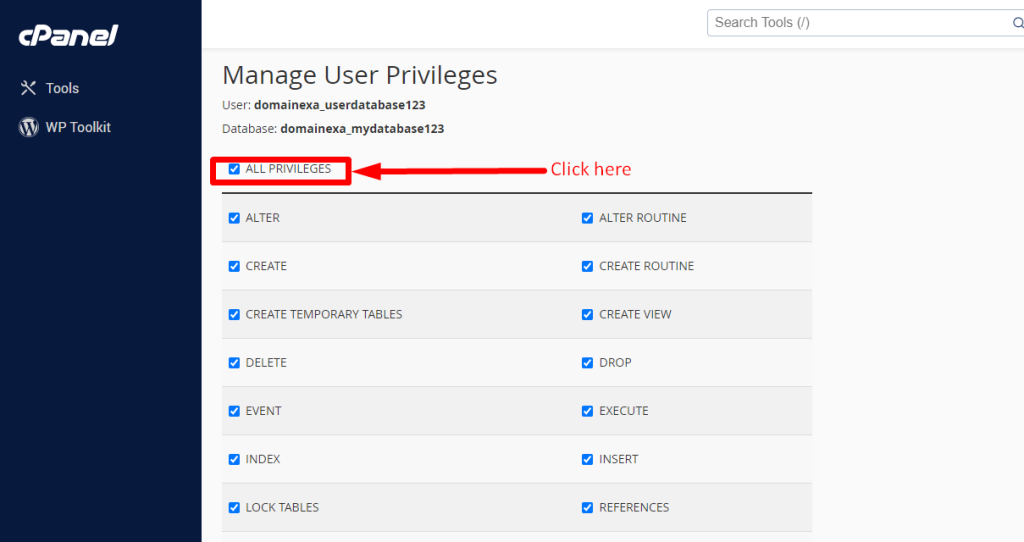This screenshot has height=542, width=1024.
Task: Toggle the EXECUTE checkbox
Action: pyautogui.click(x=587, y=411)
